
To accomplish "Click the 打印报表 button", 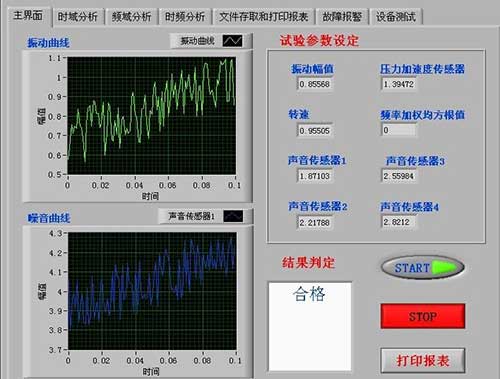I will [423, 360].
